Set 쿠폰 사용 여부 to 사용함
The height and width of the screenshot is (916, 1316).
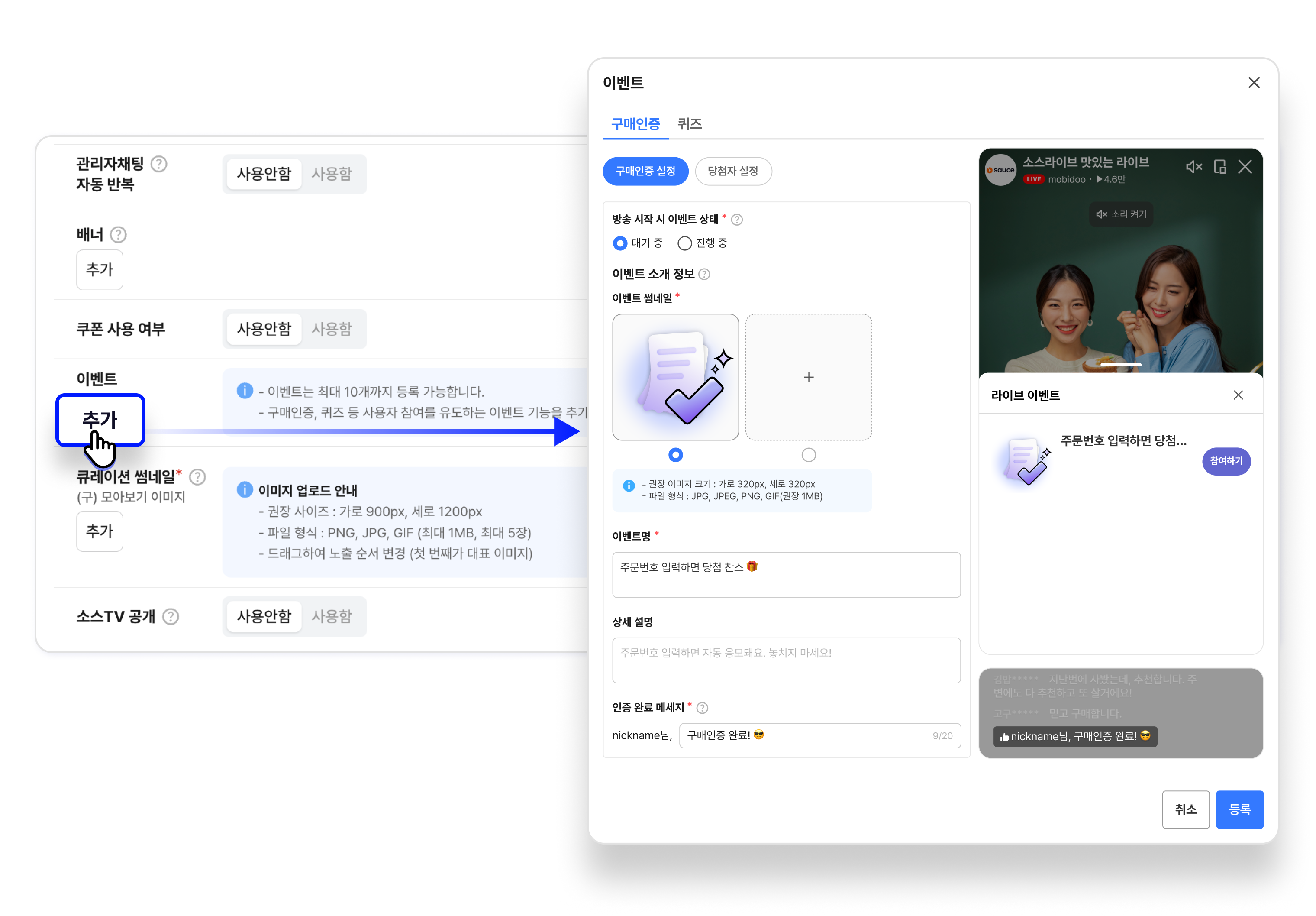(331, 329)
